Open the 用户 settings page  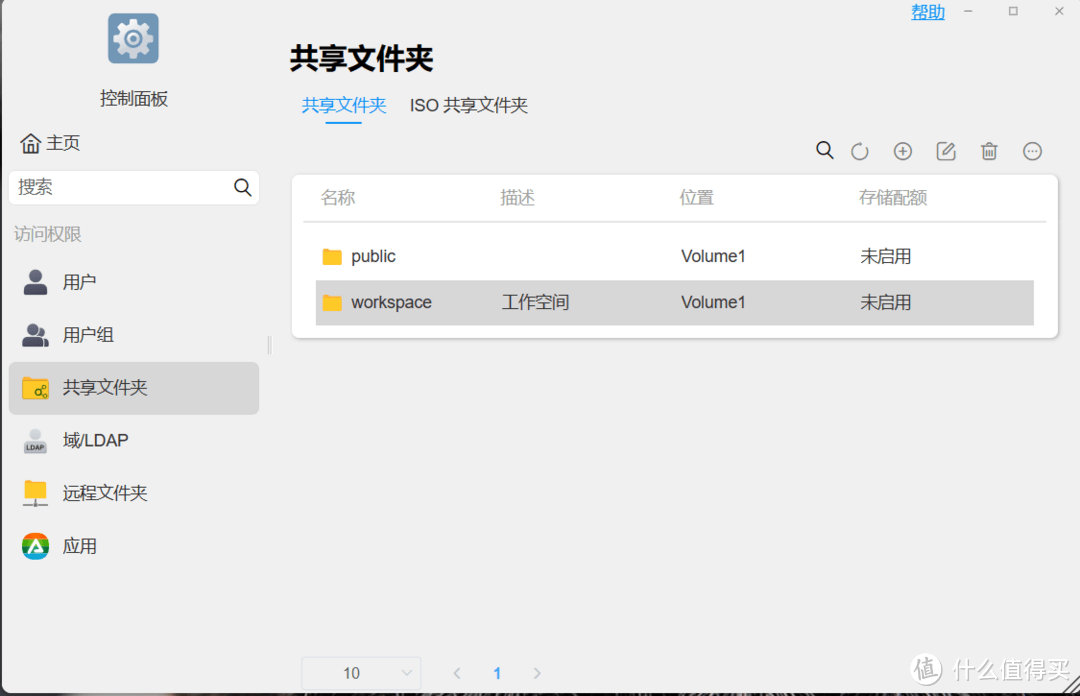pos(134,282)
